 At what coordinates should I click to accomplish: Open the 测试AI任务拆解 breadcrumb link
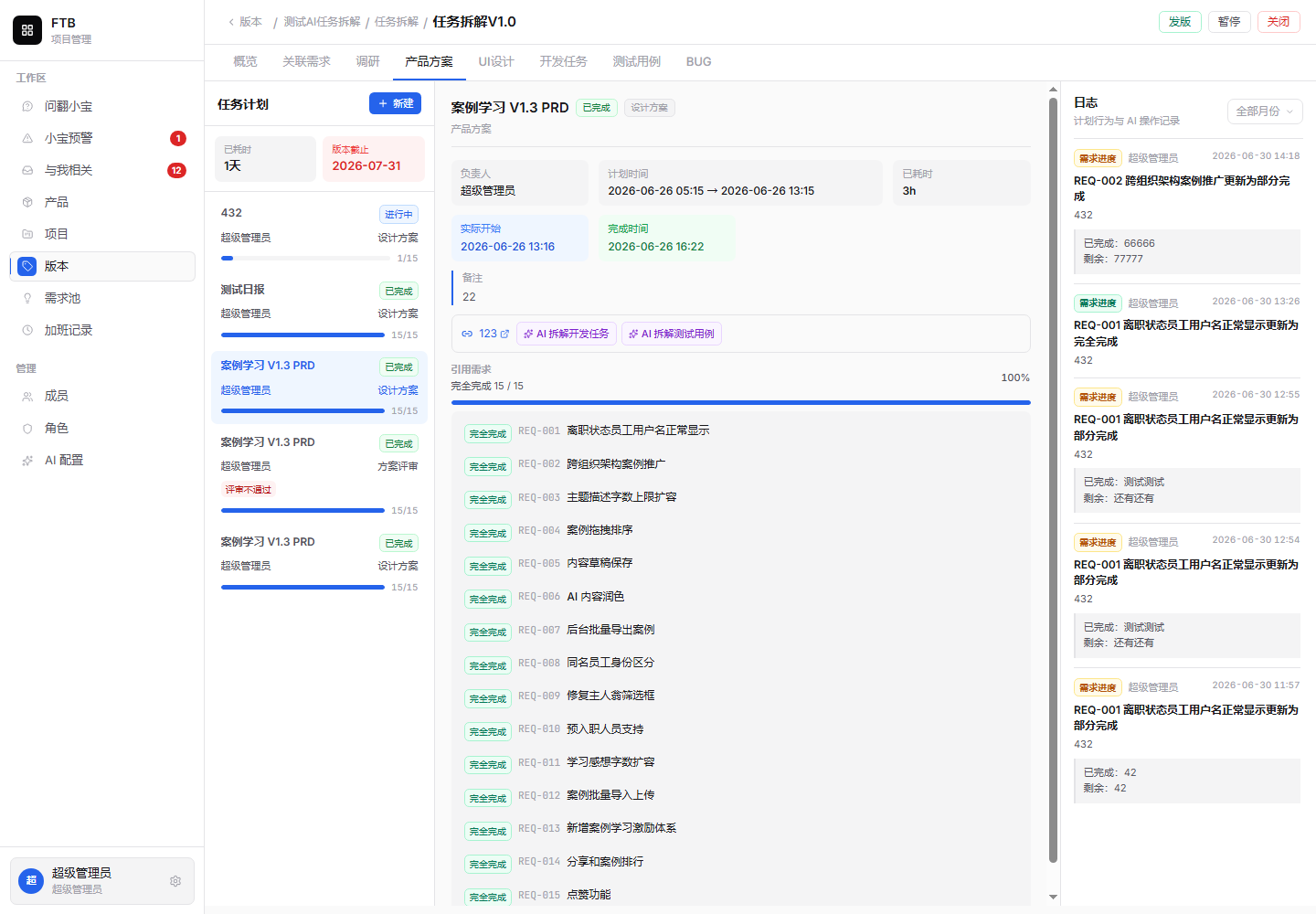[322, 22]
